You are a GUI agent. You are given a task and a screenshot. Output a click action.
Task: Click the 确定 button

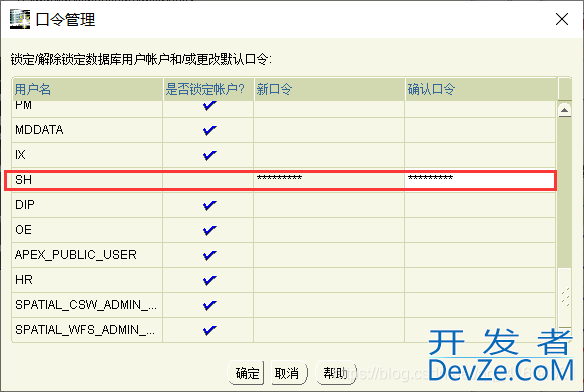246,373
